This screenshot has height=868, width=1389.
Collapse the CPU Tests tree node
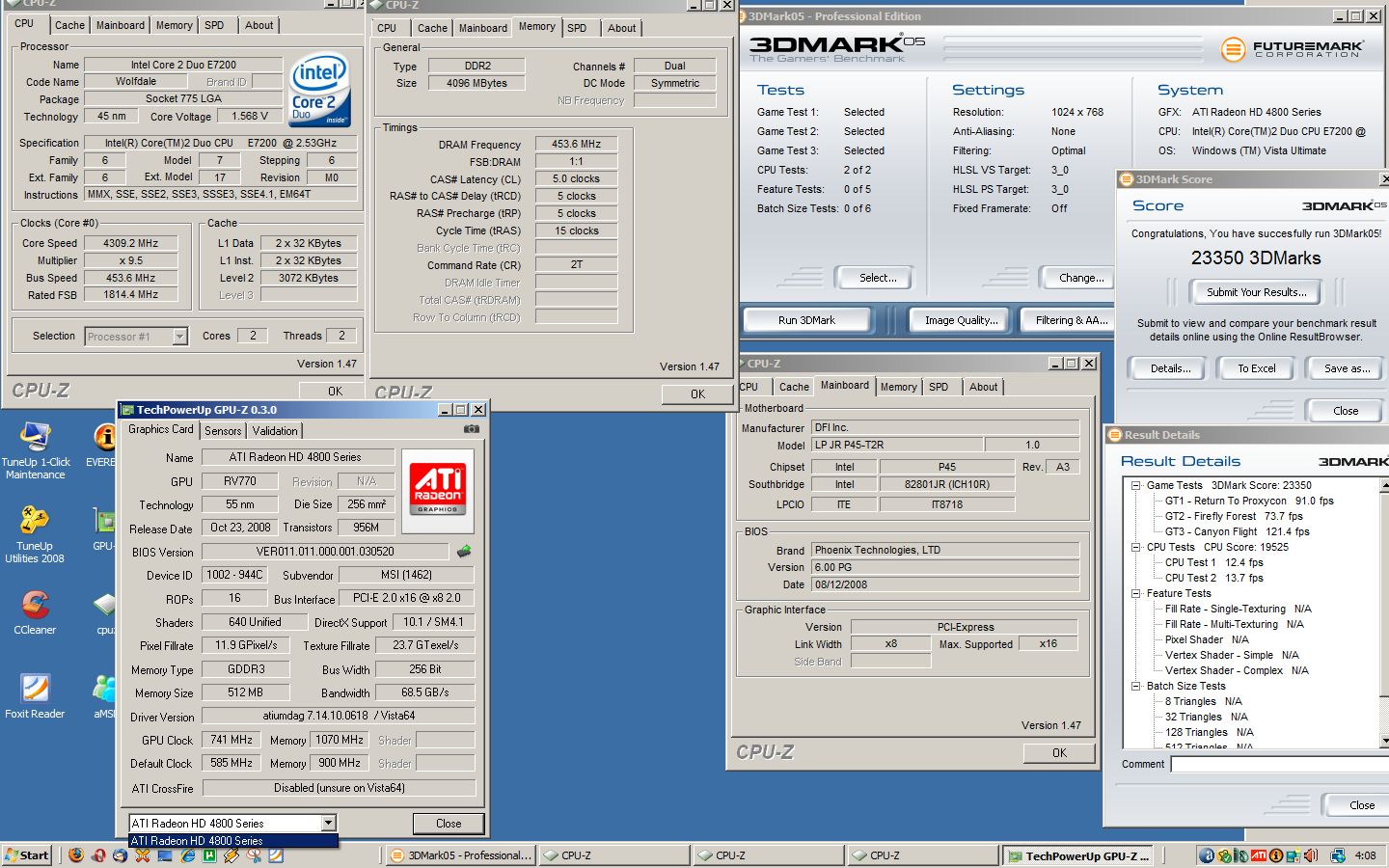[1136, 547]
